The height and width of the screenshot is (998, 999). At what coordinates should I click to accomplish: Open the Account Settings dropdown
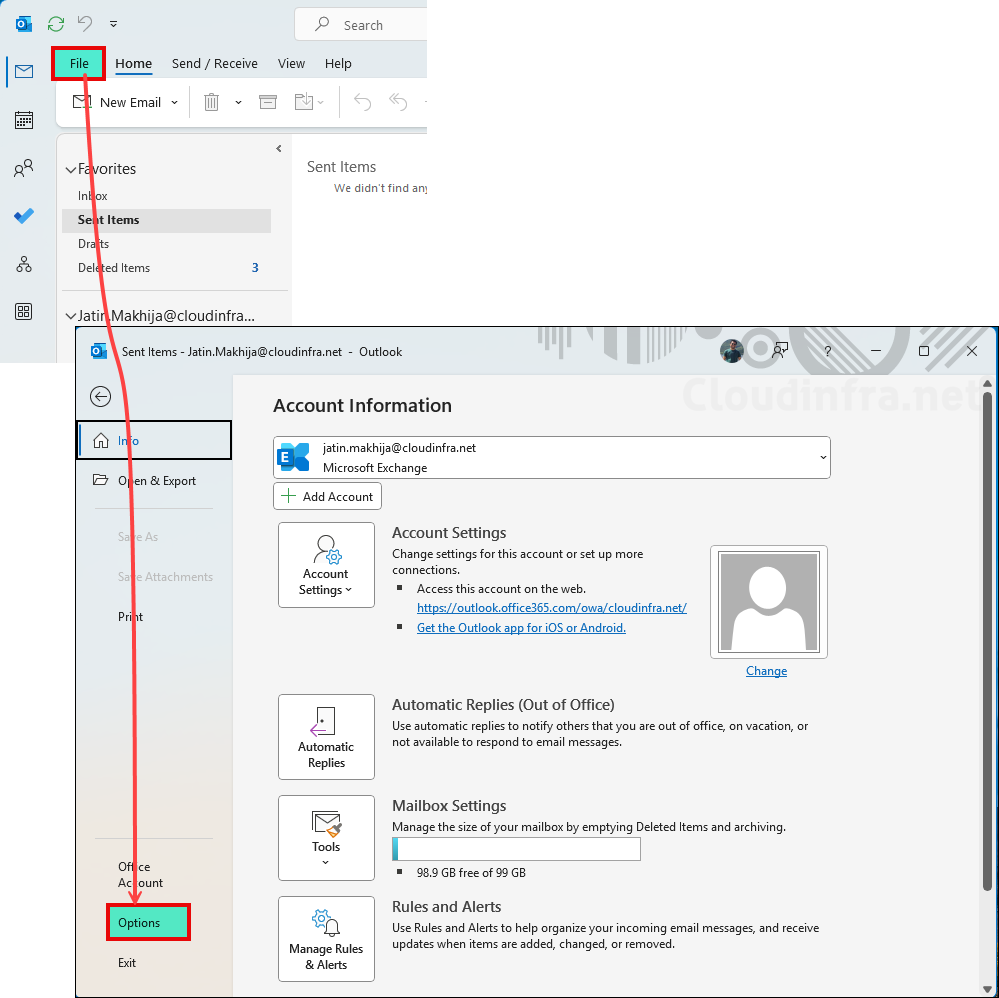(326, 565)
